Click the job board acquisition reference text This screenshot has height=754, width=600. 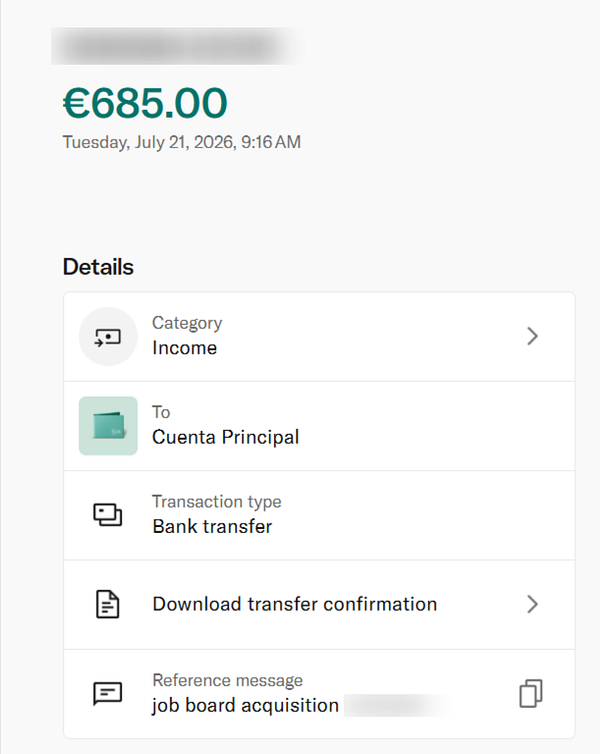[x=245, y=705]
